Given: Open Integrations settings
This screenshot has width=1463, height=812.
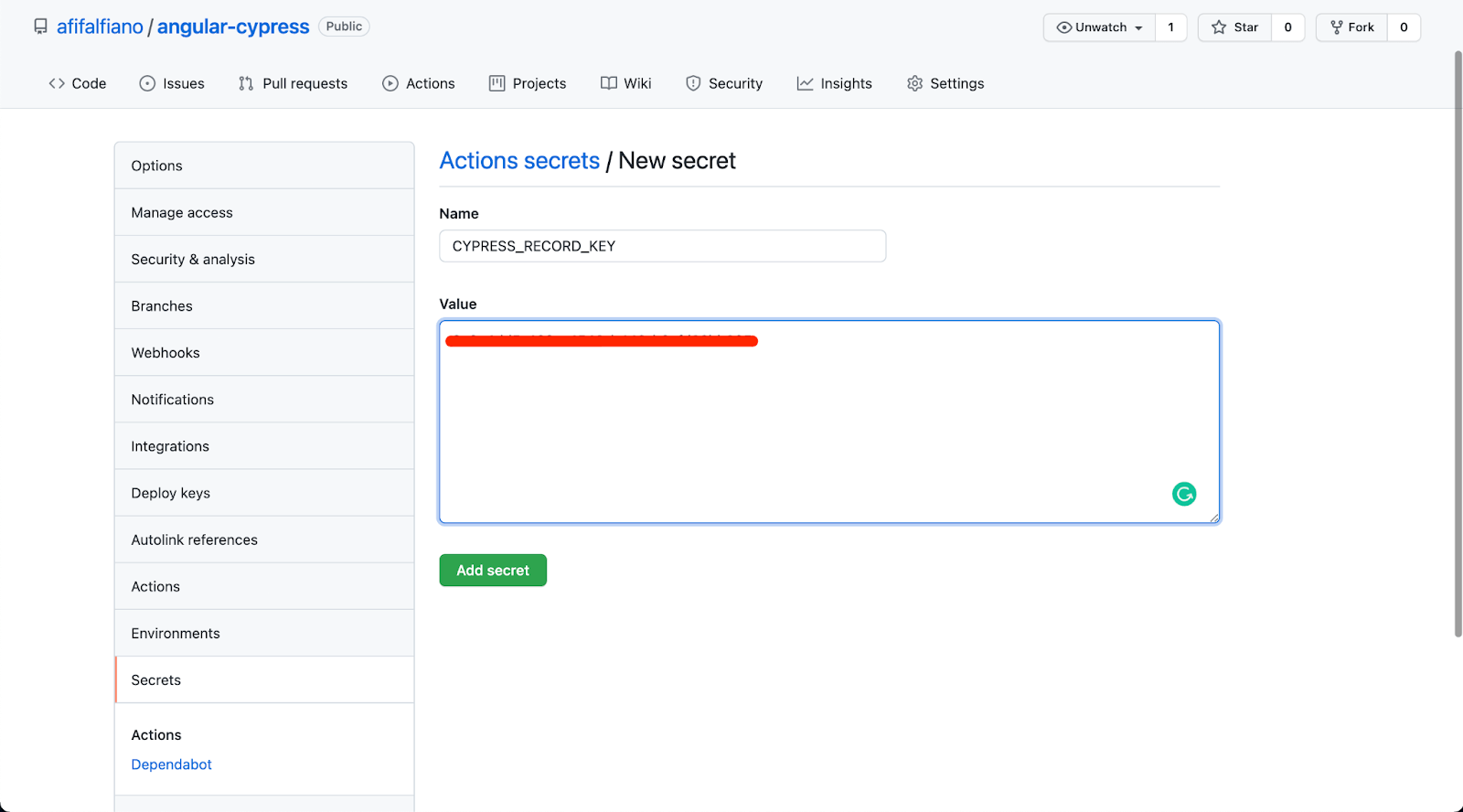Looking at the screenshot, I should point(264,445).
